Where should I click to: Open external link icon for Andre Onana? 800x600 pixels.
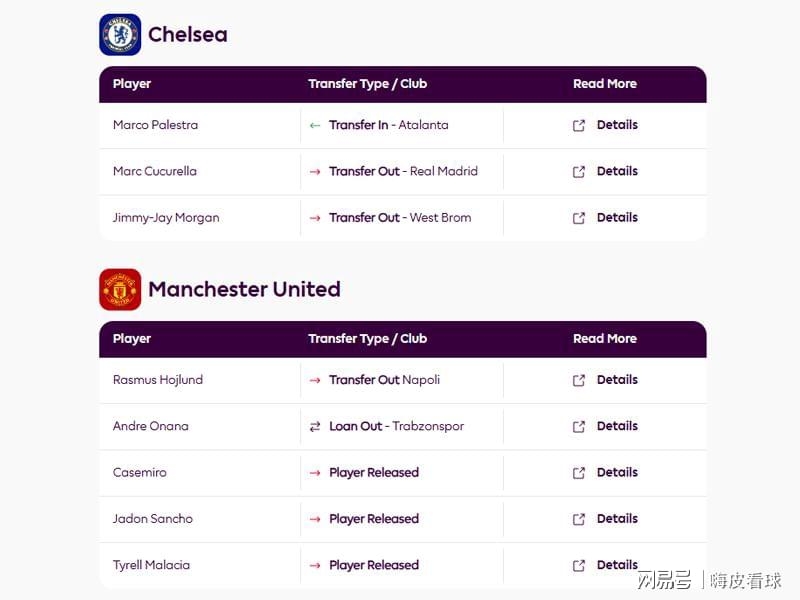(x=579, y=427)
